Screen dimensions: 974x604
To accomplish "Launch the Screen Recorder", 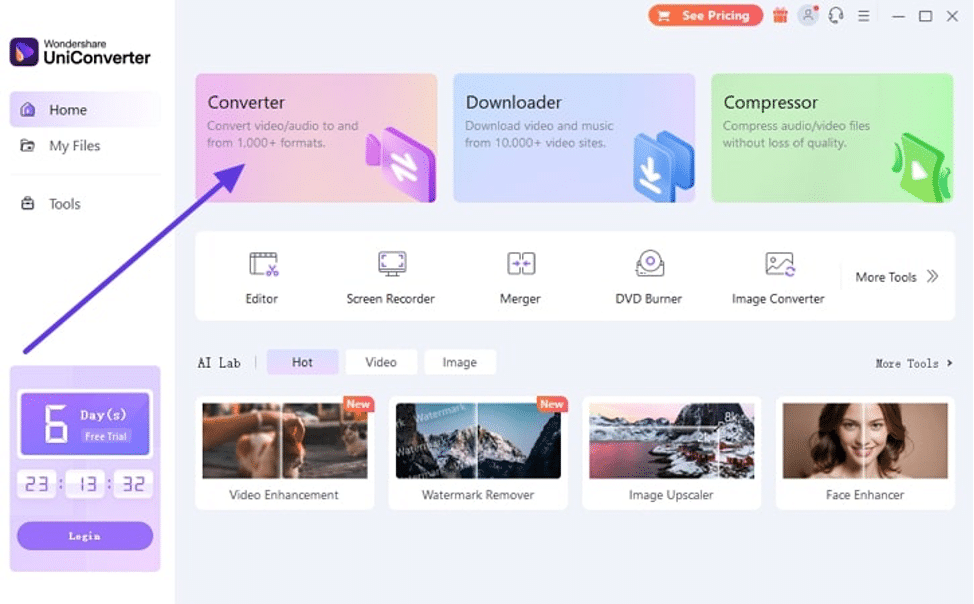I will 390,275.
